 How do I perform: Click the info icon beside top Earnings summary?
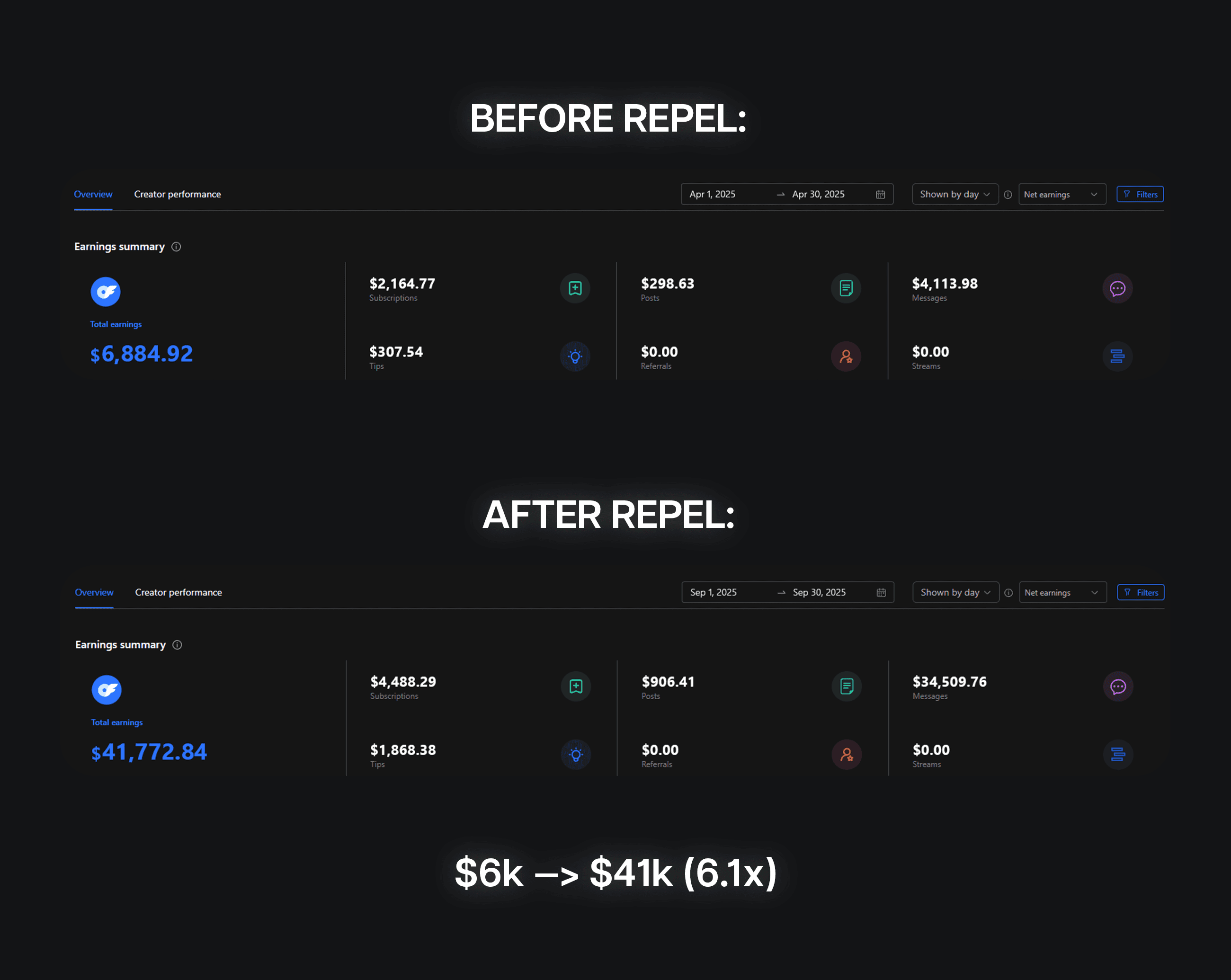177,247
